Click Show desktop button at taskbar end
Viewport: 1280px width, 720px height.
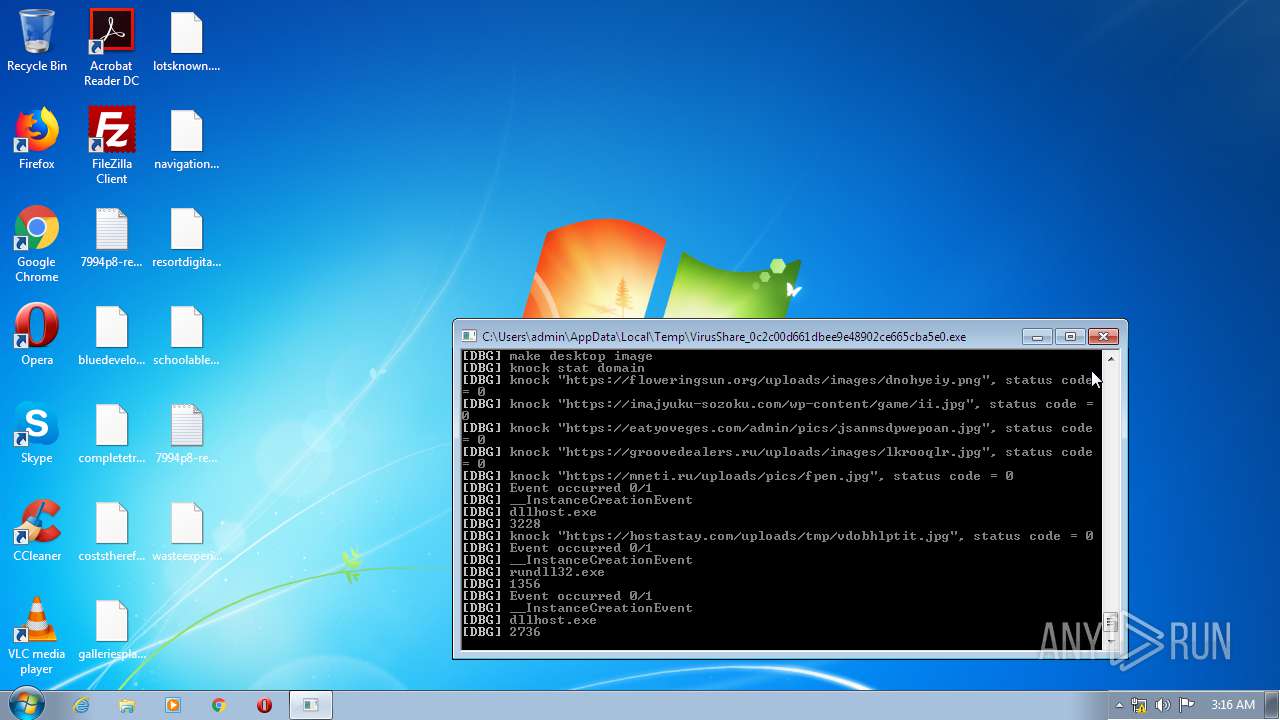tap(1273, 705)
